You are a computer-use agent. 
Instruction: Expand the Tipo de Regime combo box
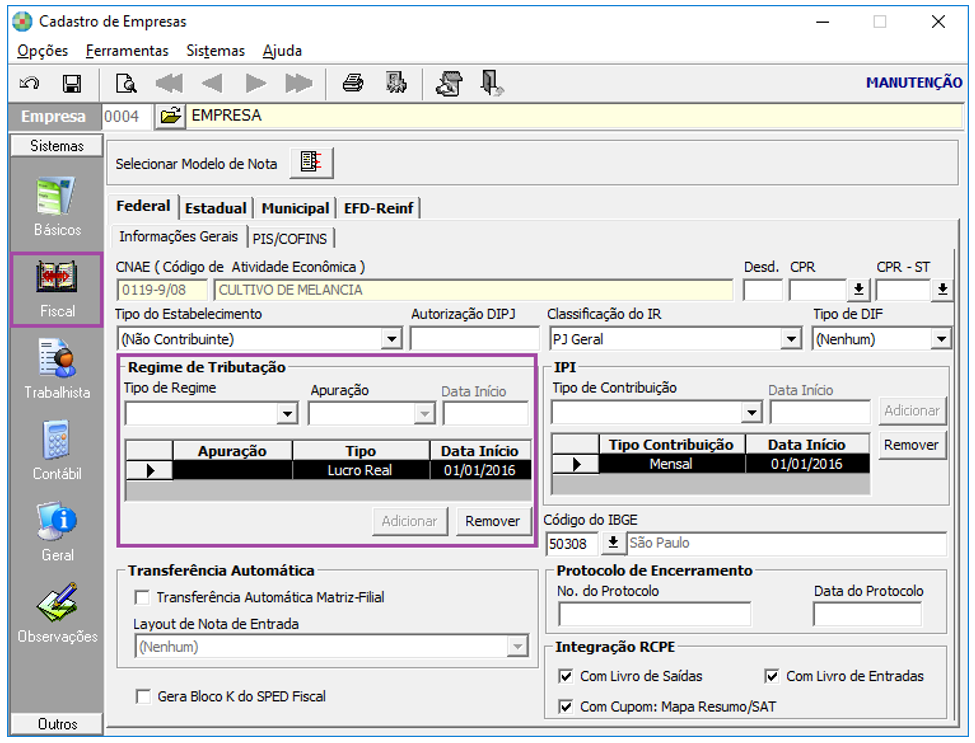[x=288, y=414]
